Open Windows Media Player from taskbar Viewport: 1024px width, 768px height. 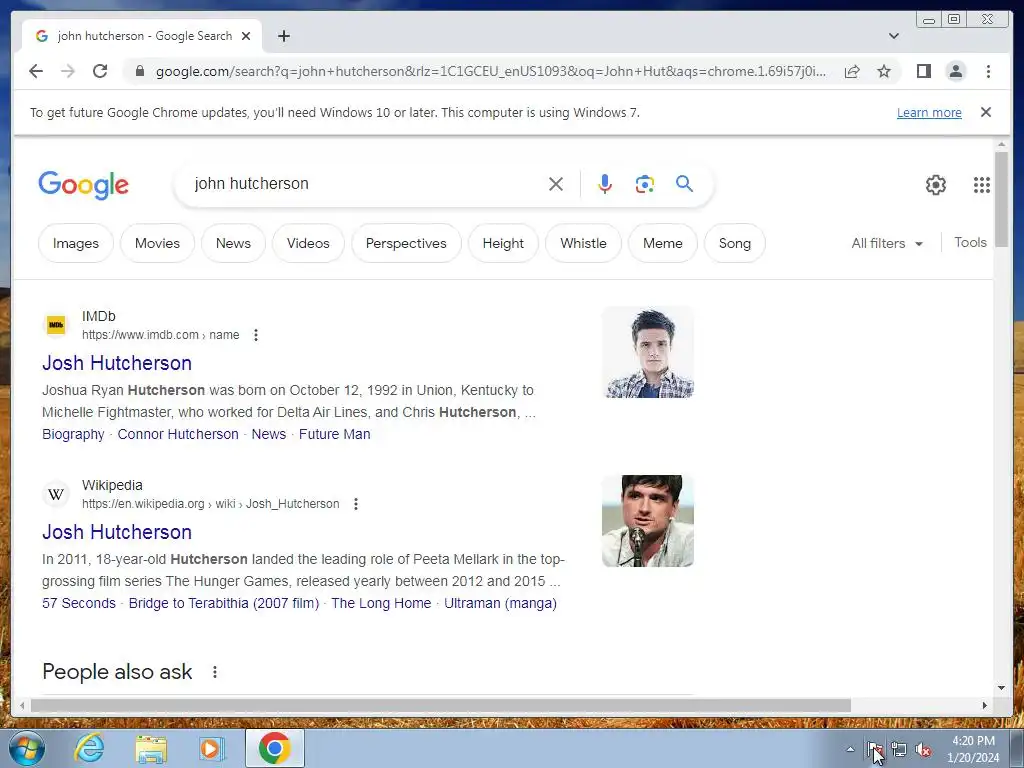coord(212,748)
